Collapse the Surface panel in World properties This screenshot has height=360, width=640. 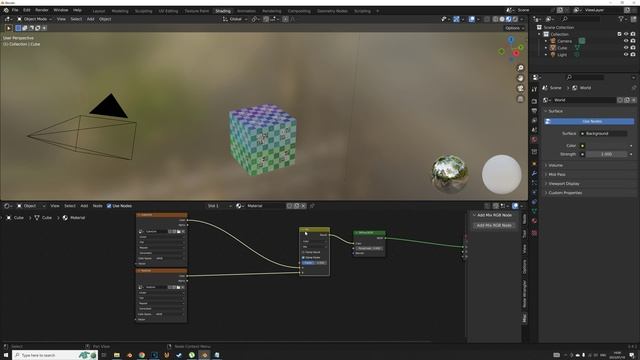(x=555, y=111)
